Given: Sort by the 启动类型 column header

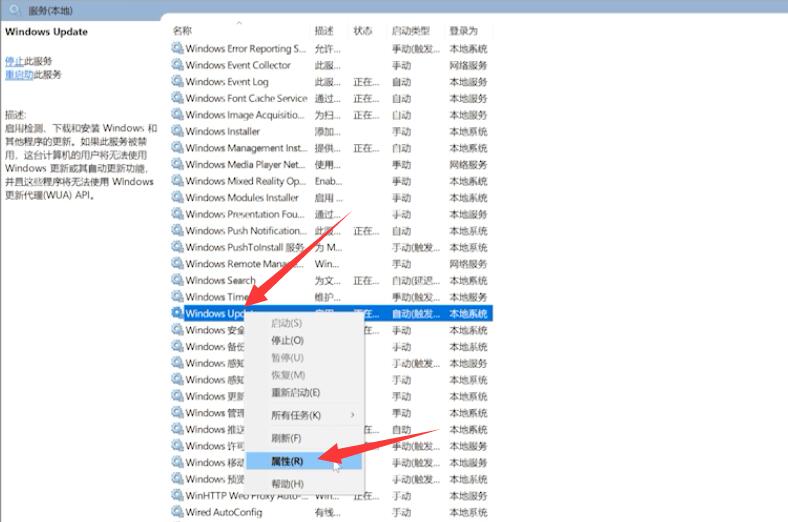Looking at the screenshot, I should 411,31.
